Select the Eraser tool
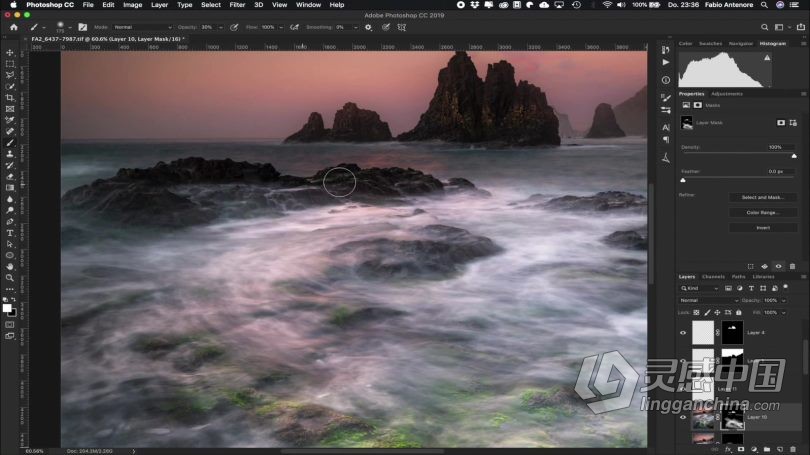The image size is (810, 455). point(10,177)
